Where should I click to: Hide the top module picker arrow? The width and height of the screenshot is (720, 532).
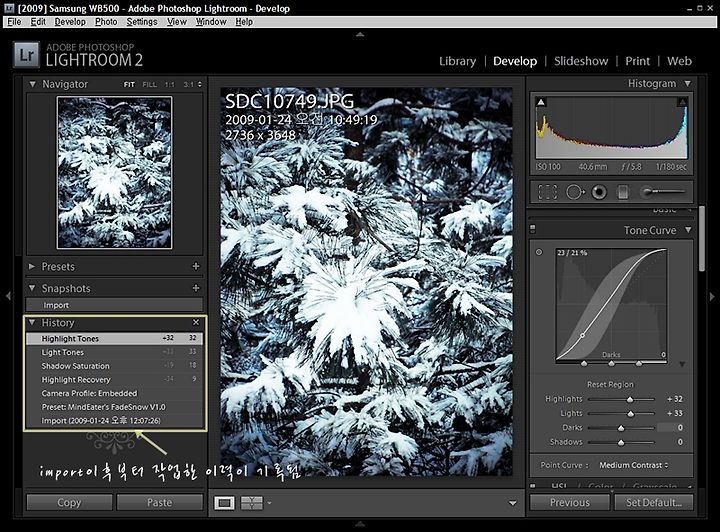360,34
